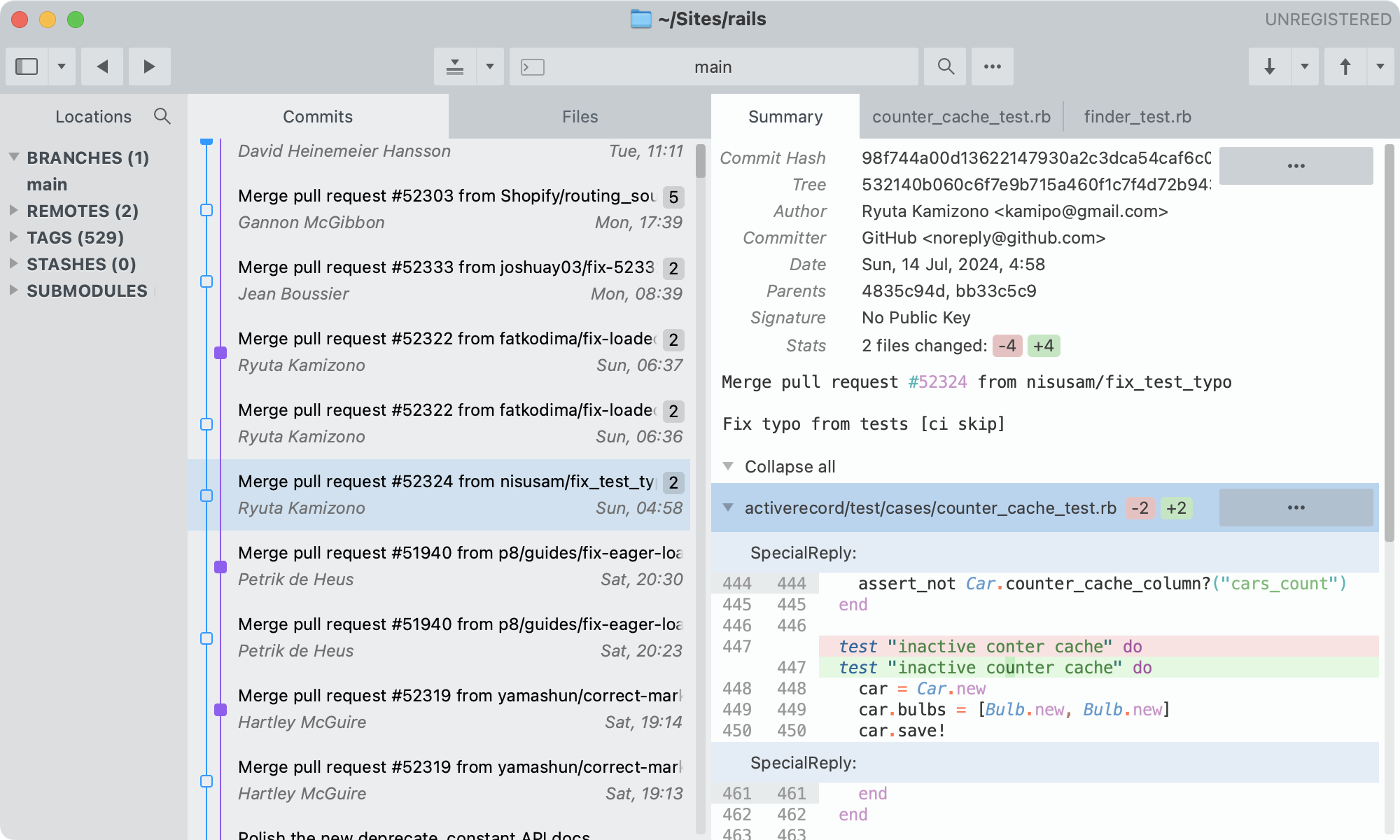Open the toolbar ellipsis actions menu
Image resolution: width=1400 pixels, height=840 pixels.
coord(992,66)
